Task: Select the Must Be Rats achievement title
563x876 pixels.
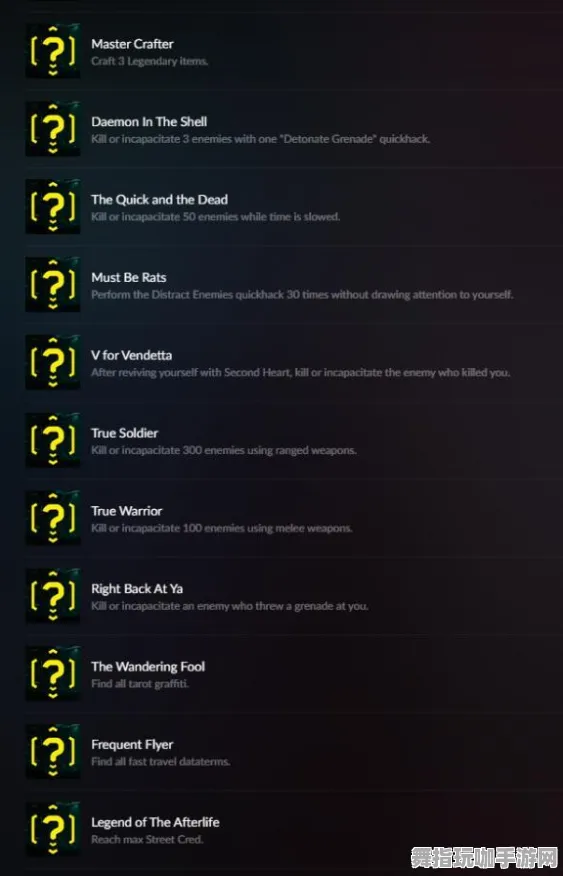Action: [128, 278]
